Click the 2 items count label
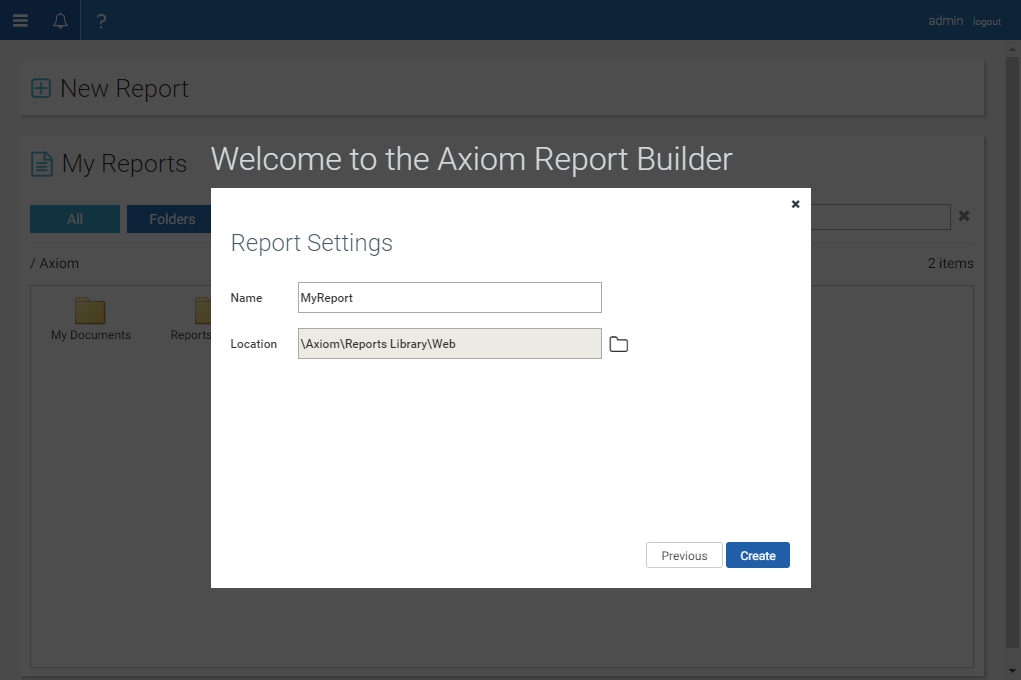Image resolution: width=1021 pixels, height=680 pixels. point(950,263)
